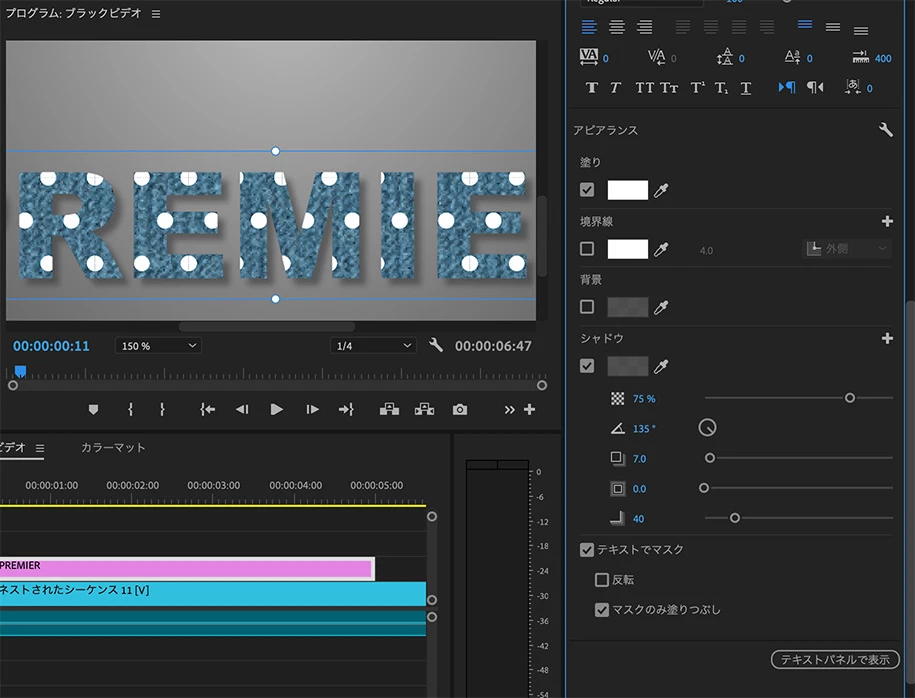
Task: Switch to the カラーマット tab
Action: [113, 448]
